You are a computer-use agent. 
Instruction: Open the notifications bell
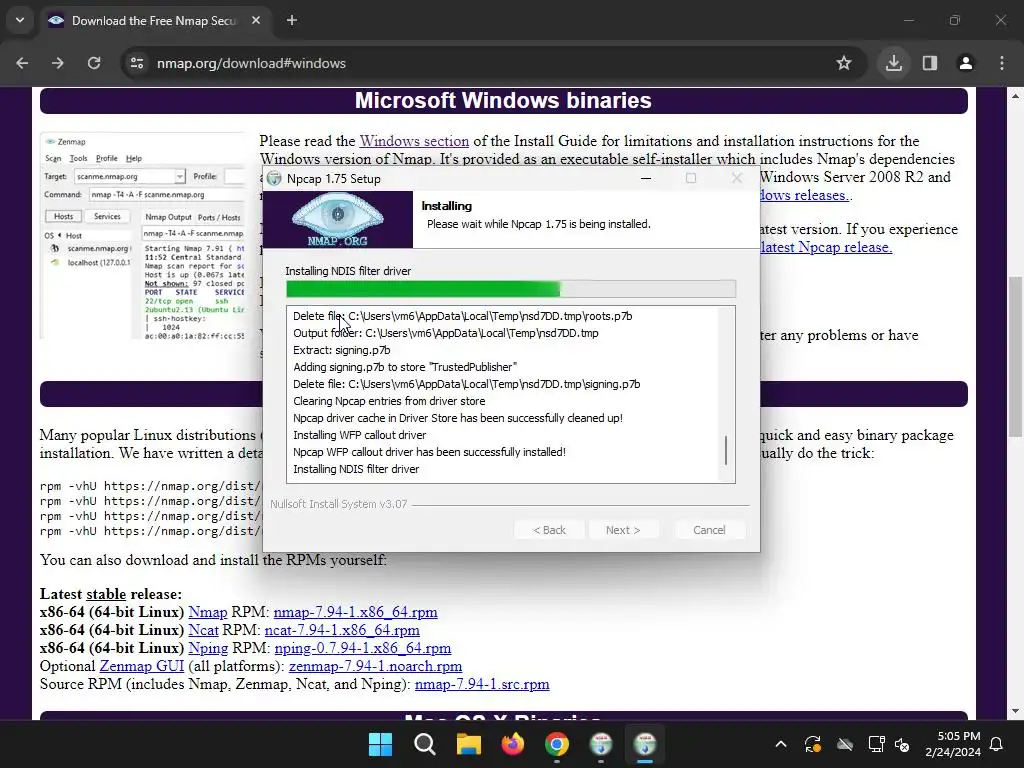tap(997, 744)
